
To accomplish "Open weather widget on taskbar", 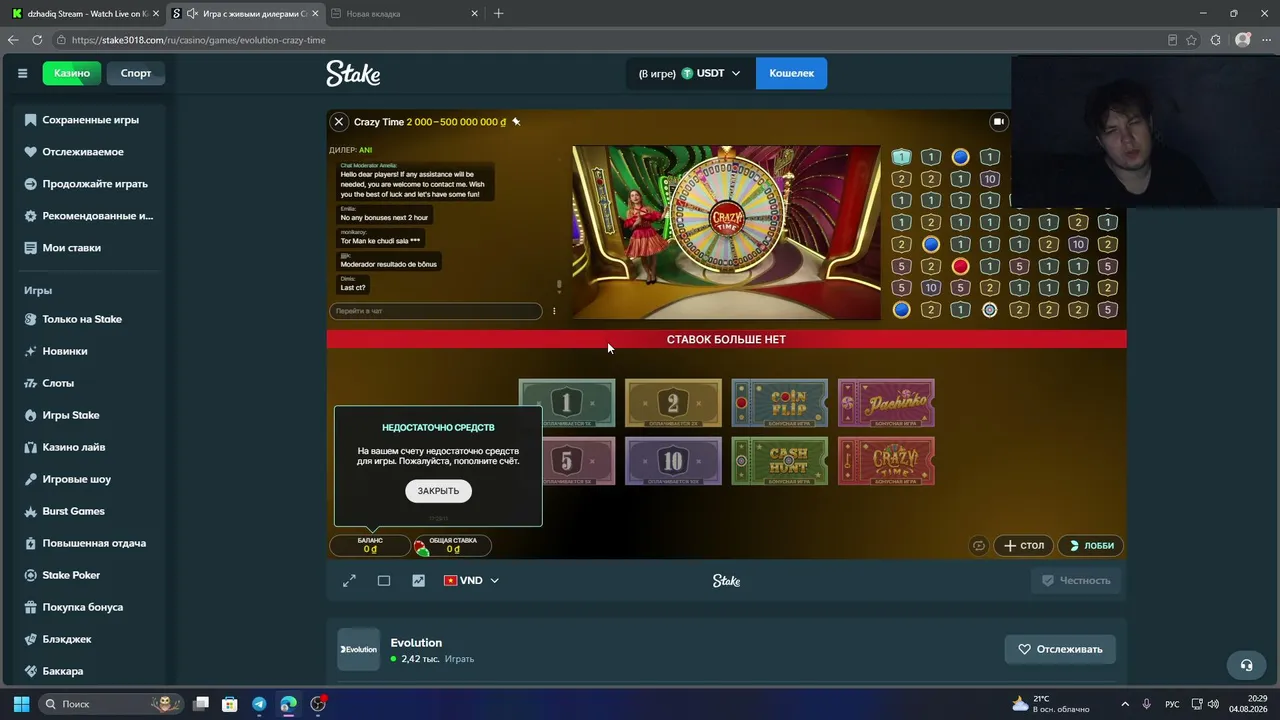I will point(1050,704).
